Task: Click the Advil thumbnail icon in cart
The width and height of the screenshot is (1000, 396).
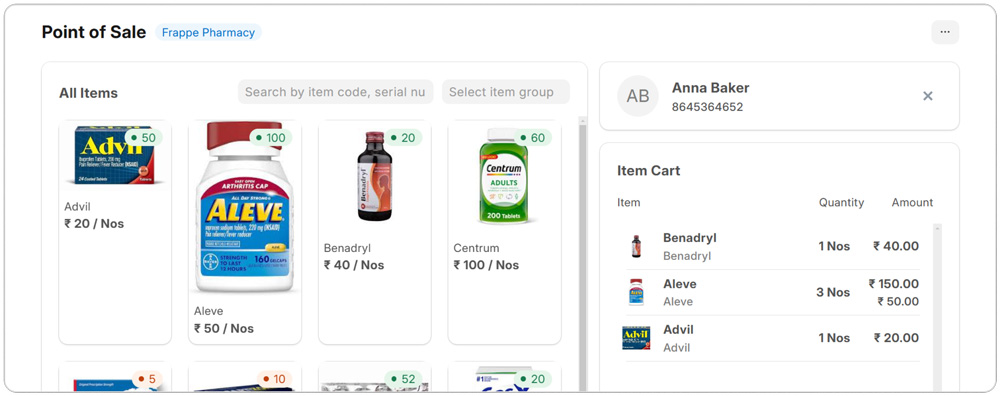Action: 636,338
